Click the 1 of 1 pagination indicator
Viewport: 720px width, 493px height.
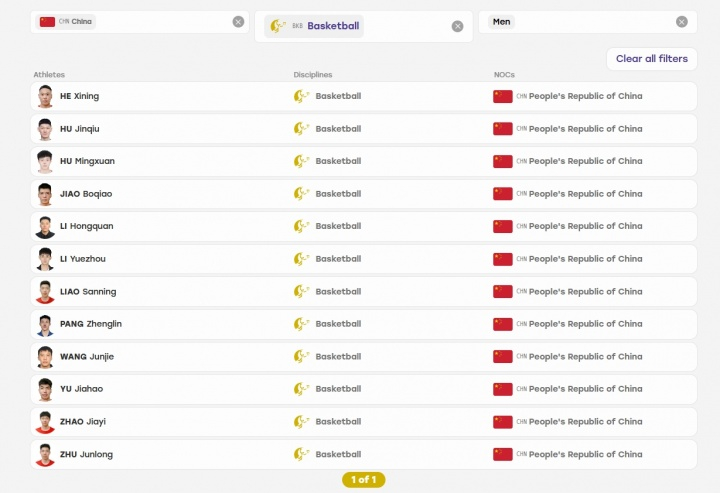point(364,480)
